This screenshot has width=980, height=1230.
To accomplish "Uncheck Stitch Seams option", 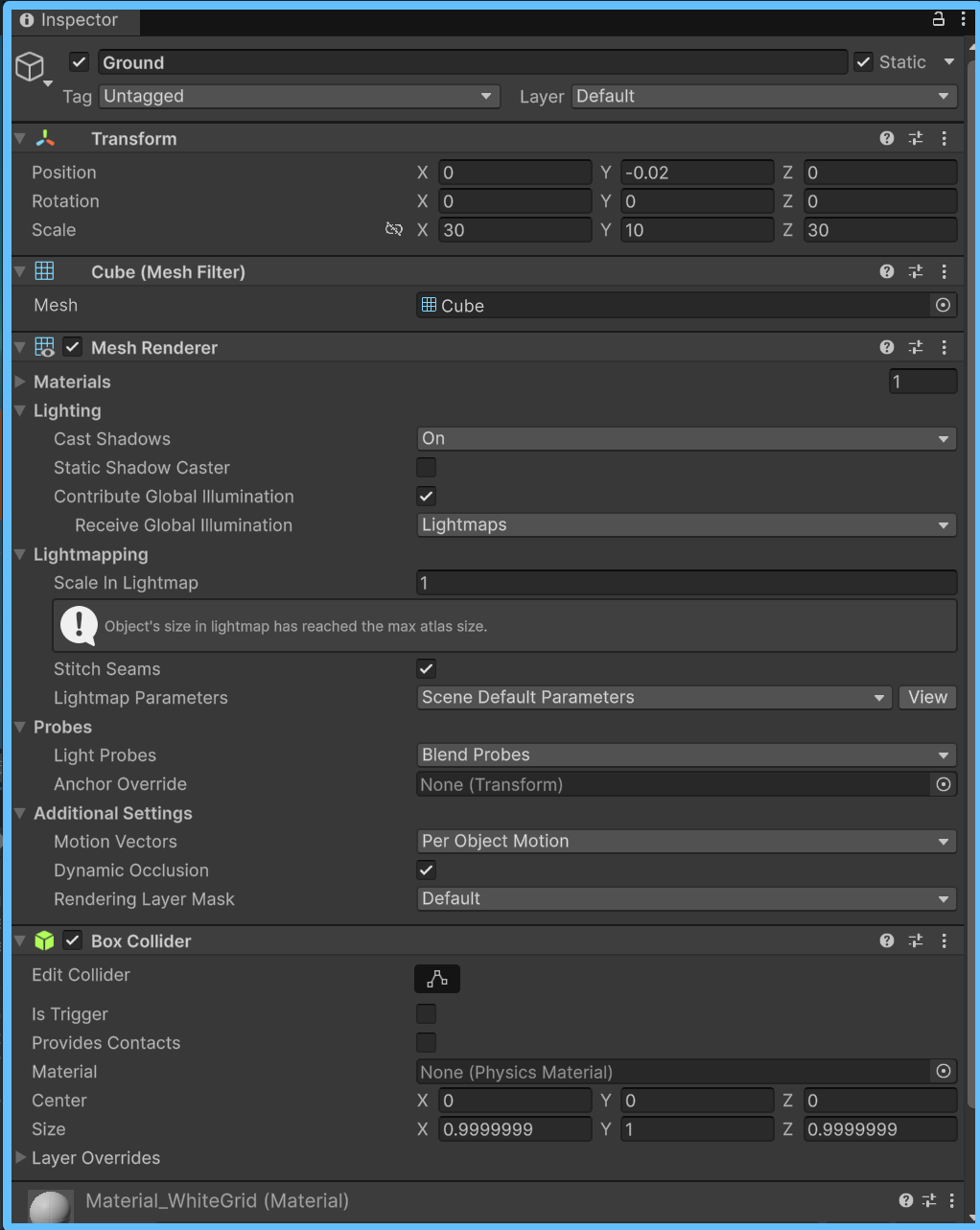I will tap(427, 668).
